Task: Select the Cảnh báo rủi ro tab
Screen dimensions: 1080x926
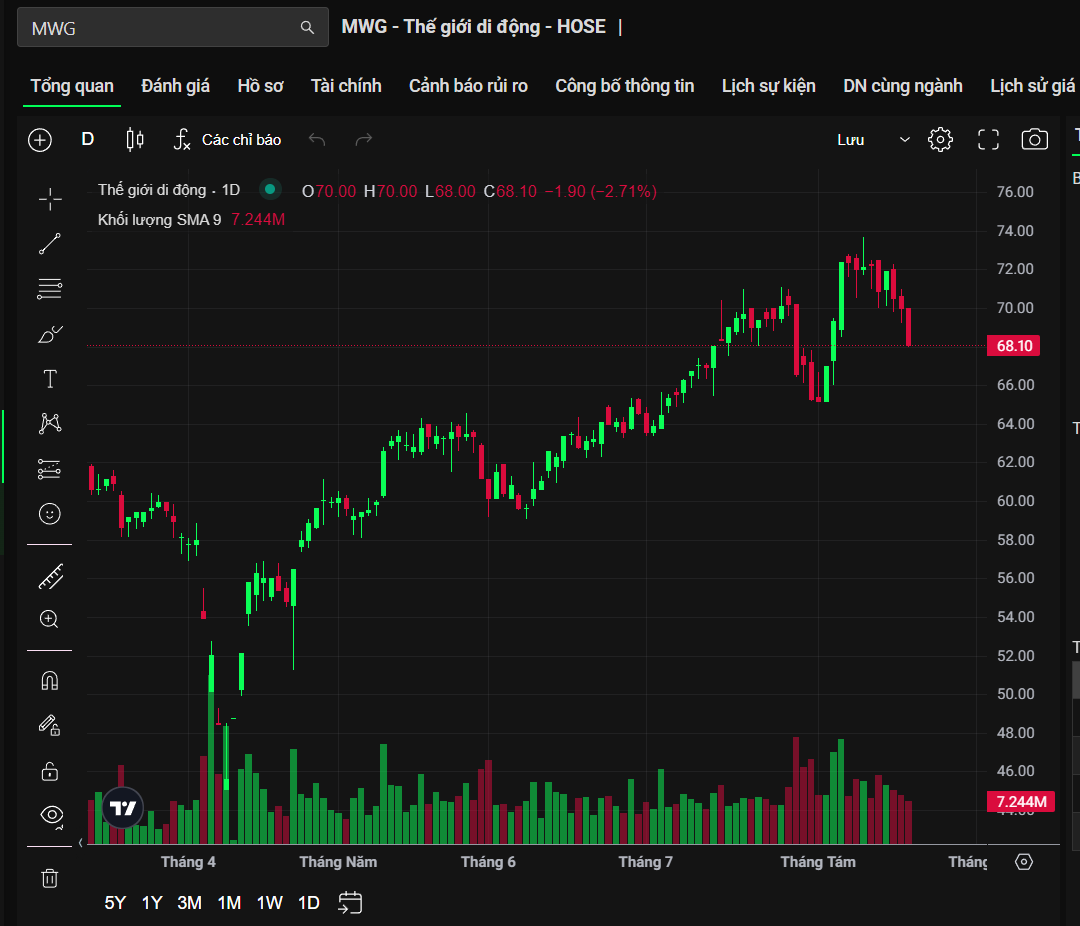Action: point(468,86)
